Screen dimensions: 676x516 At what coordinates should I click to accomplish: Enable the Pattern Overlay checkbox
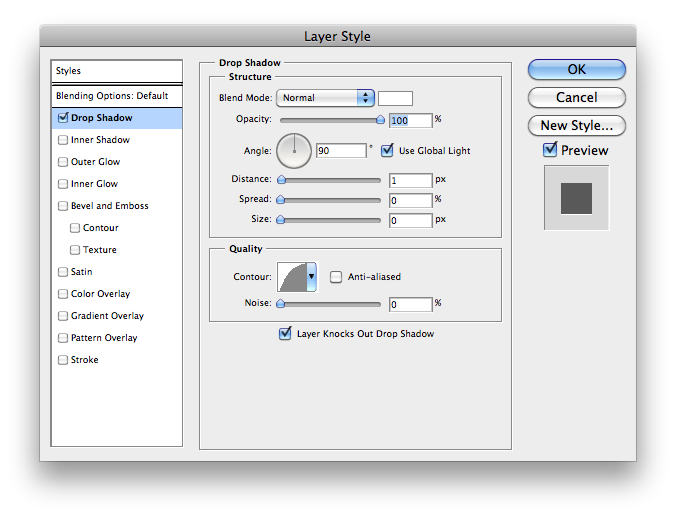pos(63,338)
